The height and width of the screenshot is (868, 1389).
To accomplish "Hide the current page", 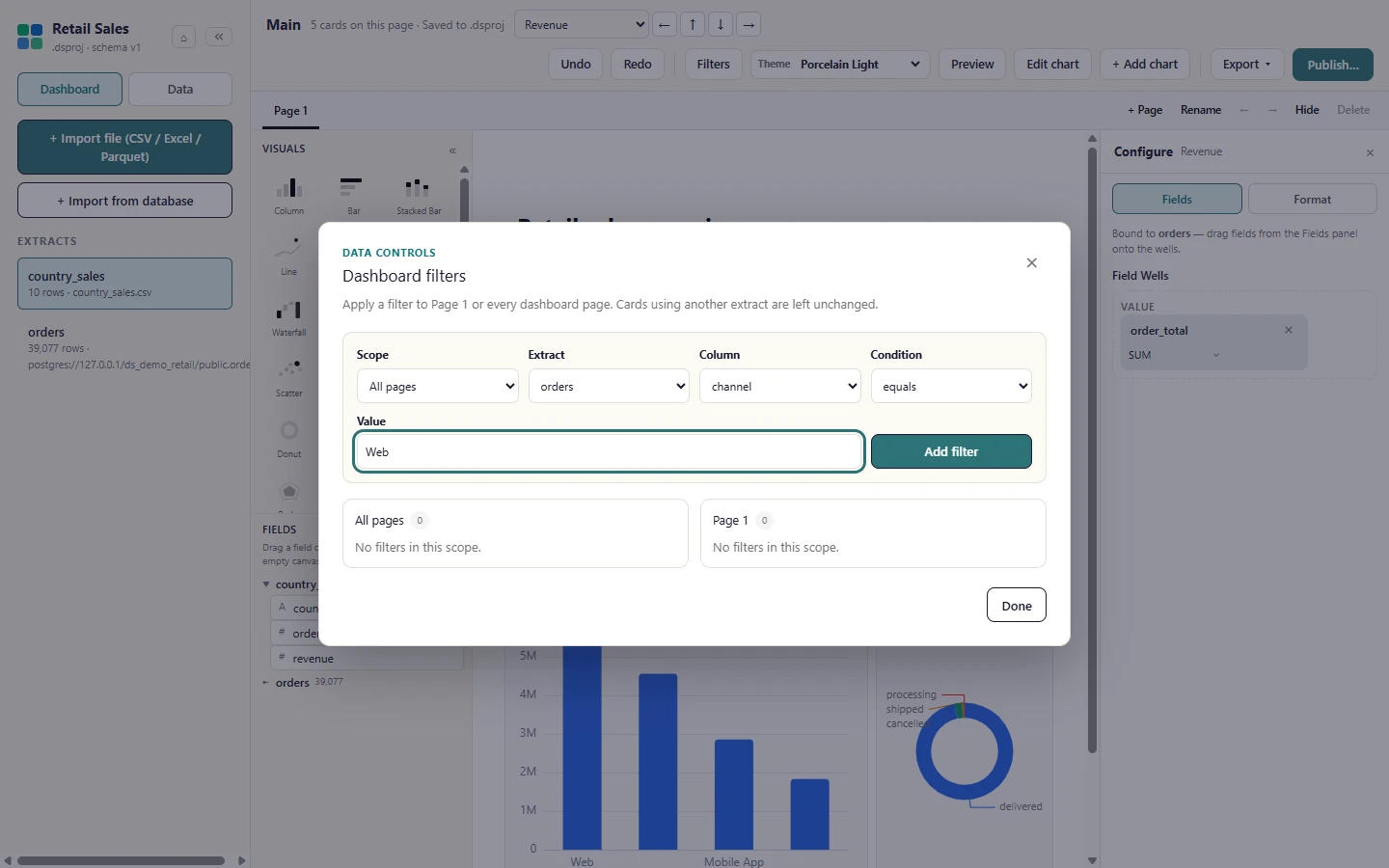I will 1307,110.
